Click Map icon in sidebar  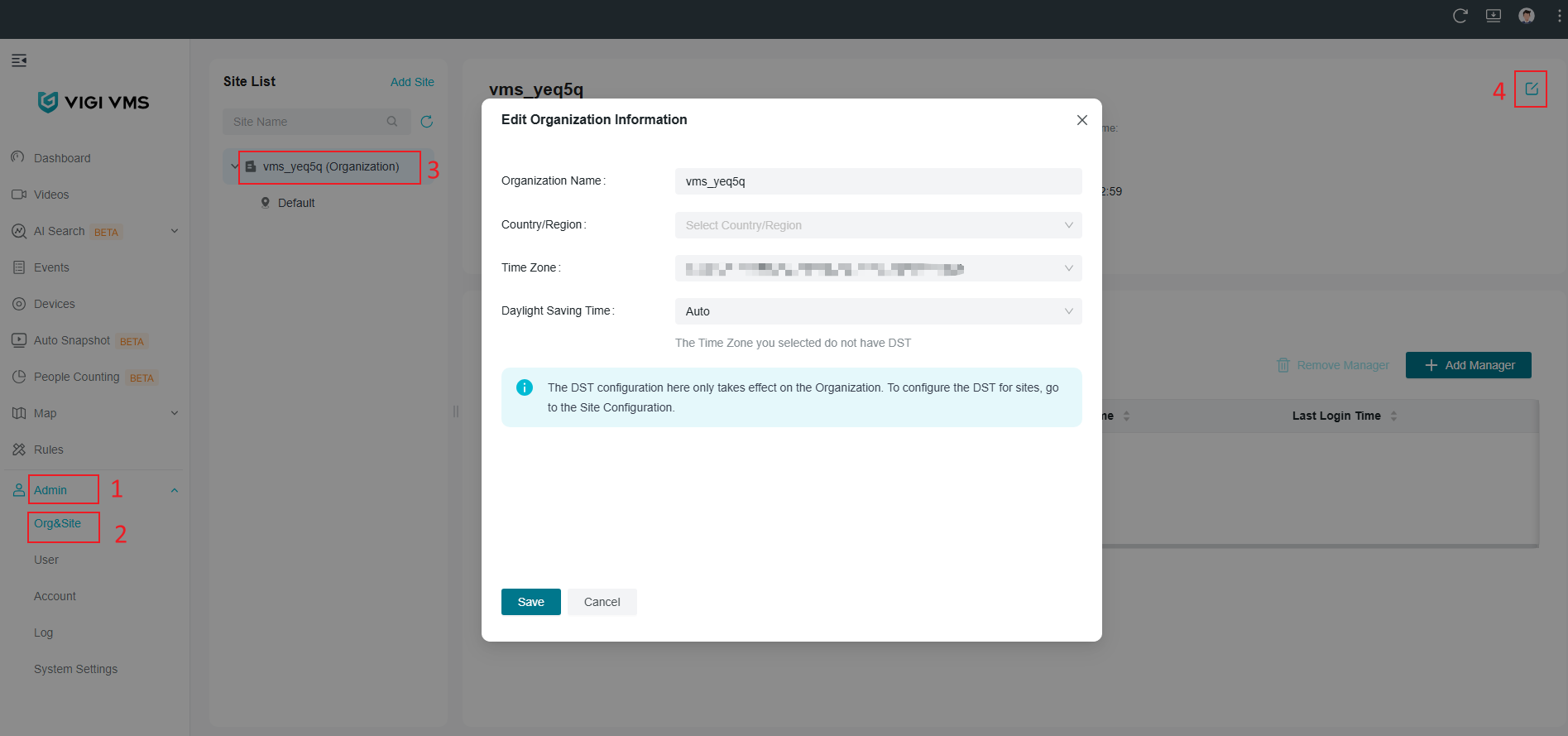coord(18,413)
